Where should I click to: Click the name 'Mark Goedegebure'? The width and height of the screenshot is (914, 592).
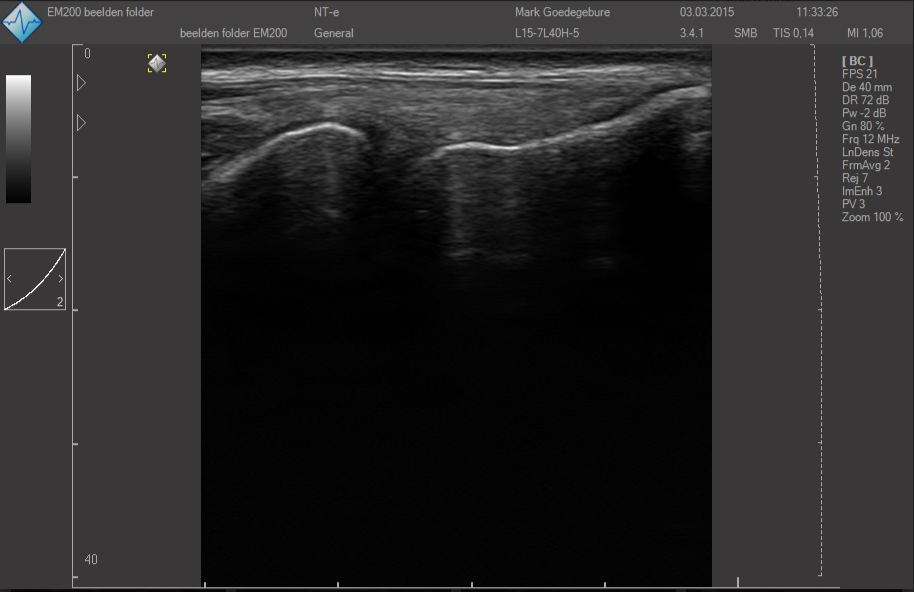point(562,12)
